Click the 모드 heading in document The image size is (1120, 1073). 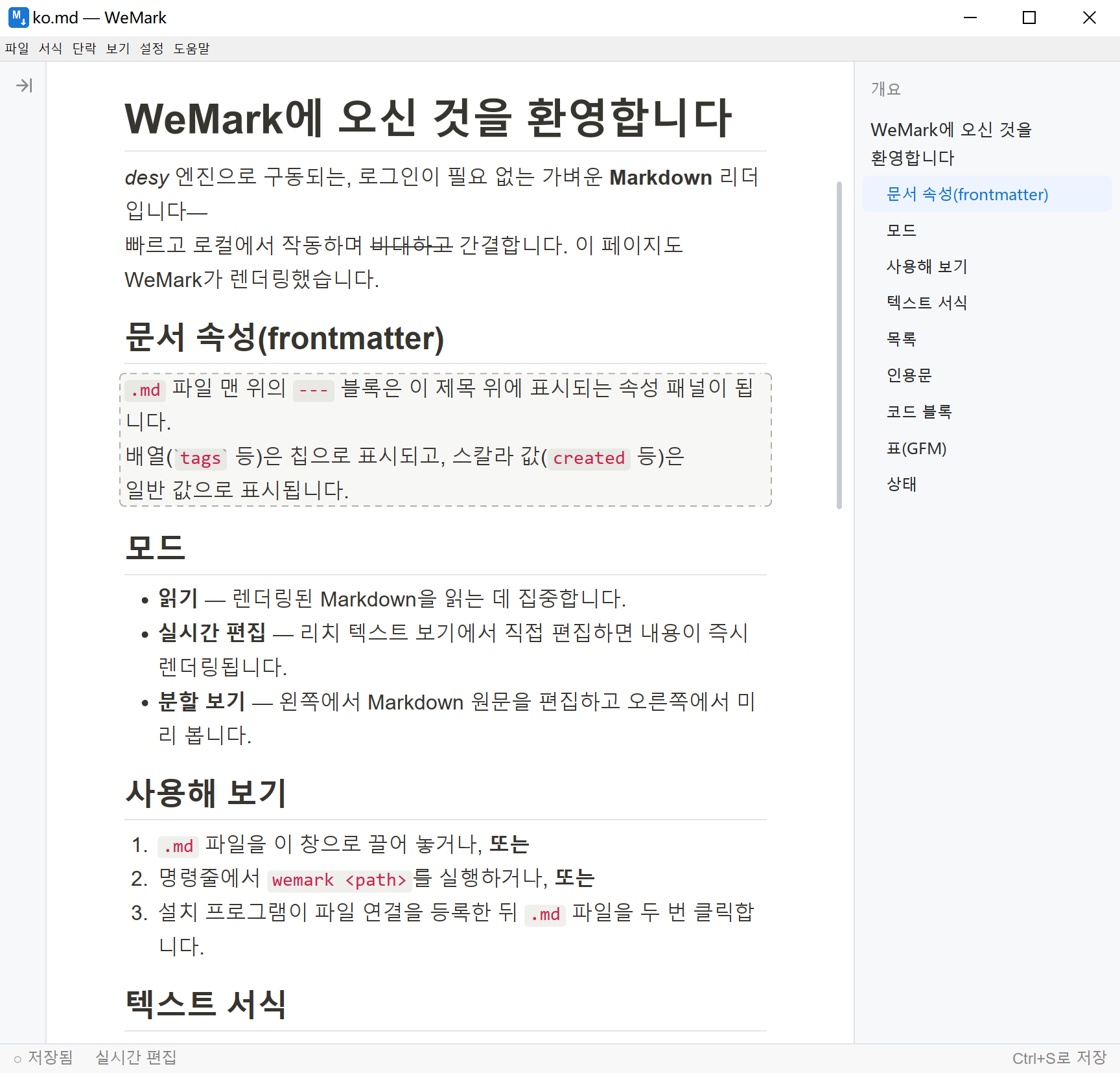coord(156,548)
